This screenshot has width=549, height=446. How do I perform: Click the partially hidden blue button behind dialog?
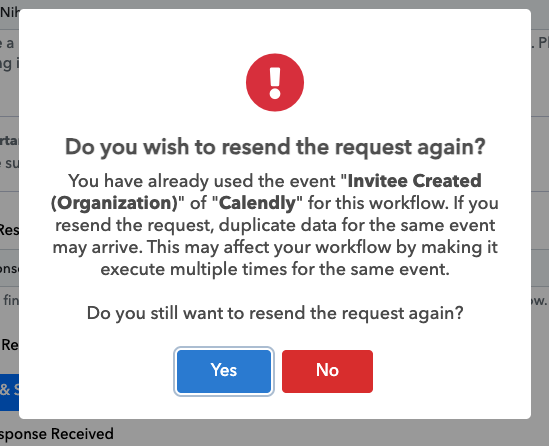coord(9,392)
